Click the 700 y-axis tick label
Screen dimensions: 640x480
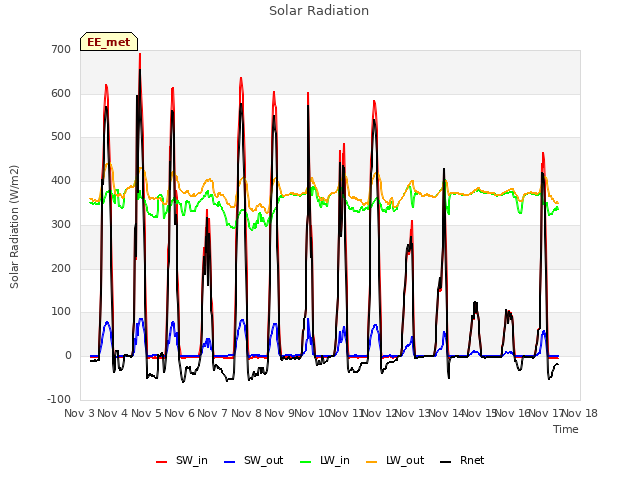61,49
